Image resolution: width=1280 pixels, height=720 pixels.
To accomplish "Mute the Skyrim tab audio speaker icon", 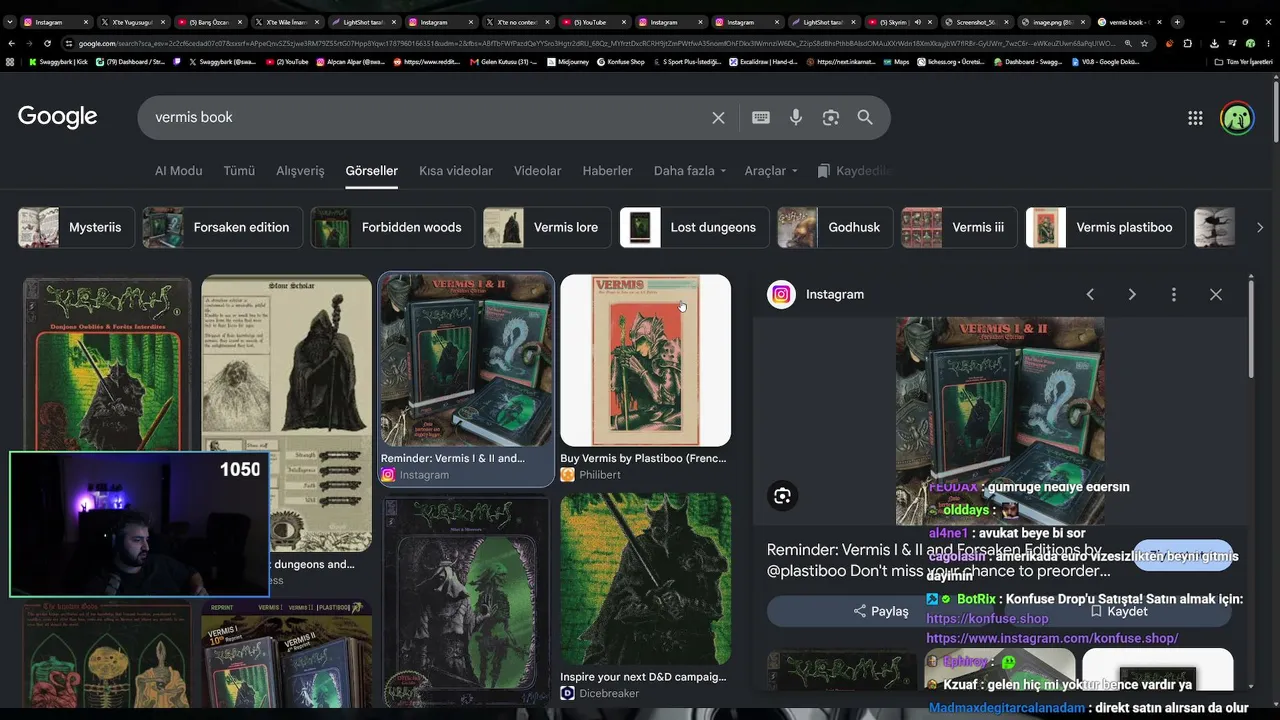I will 918,22.
